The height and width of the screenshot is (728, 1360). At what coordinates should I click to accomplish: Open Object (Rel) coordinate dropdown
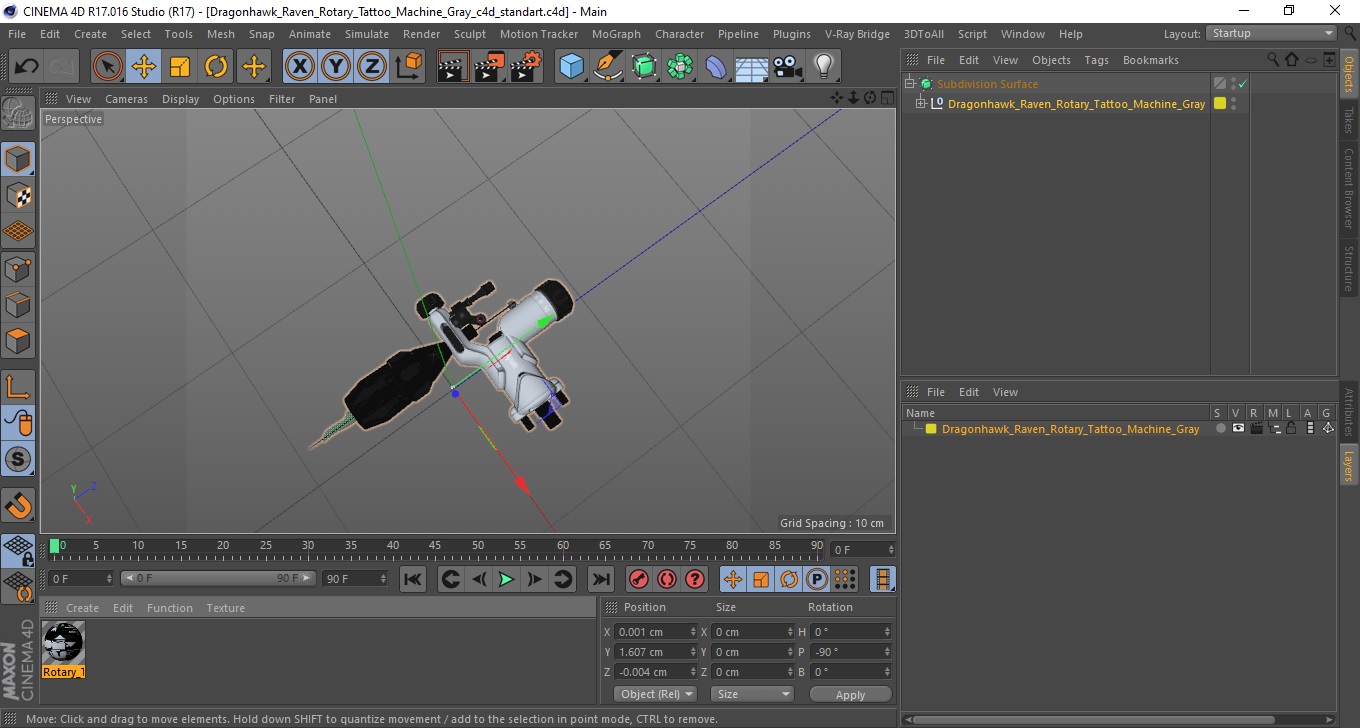[656, 694]
